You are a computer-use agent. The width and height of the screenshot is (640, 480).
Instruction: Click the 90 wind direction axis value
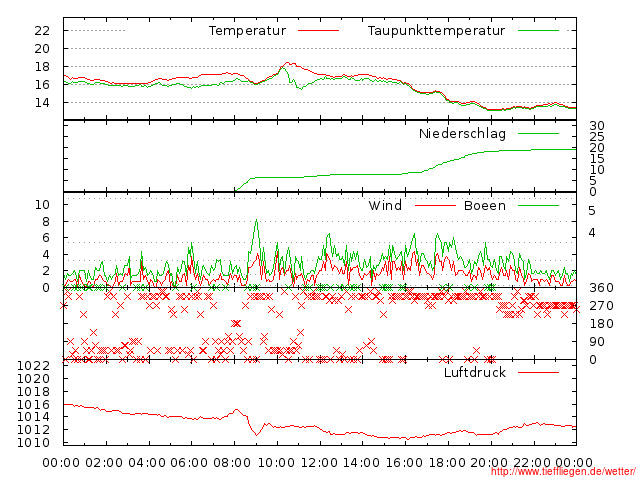point(597,342)
